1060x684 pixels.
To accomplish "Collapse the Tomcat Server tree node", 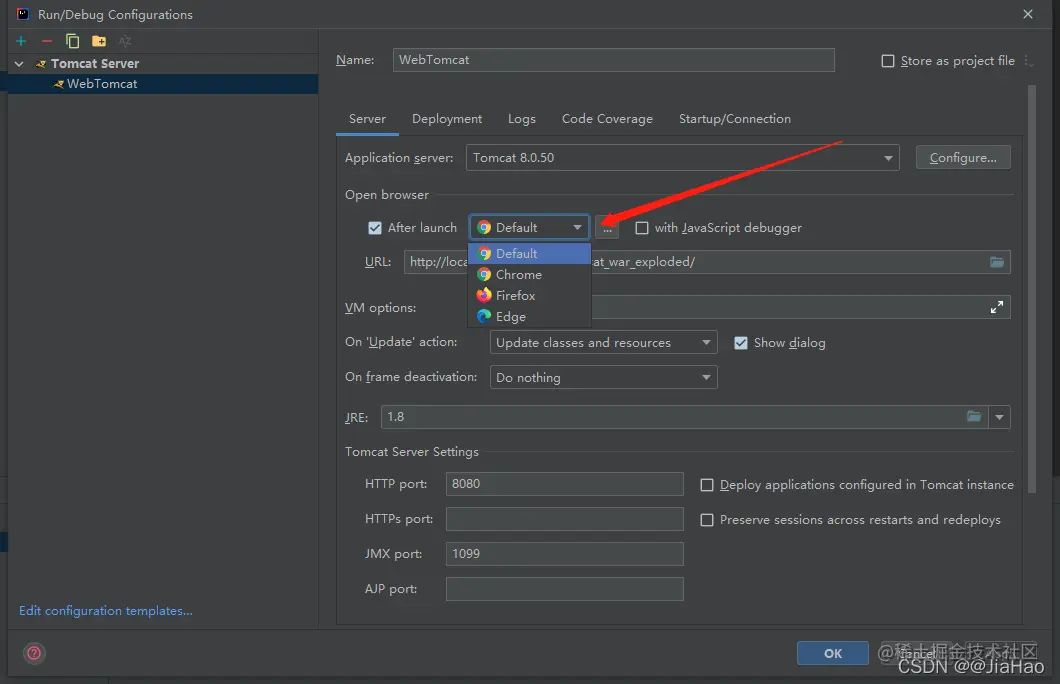I will pos(19,64).
